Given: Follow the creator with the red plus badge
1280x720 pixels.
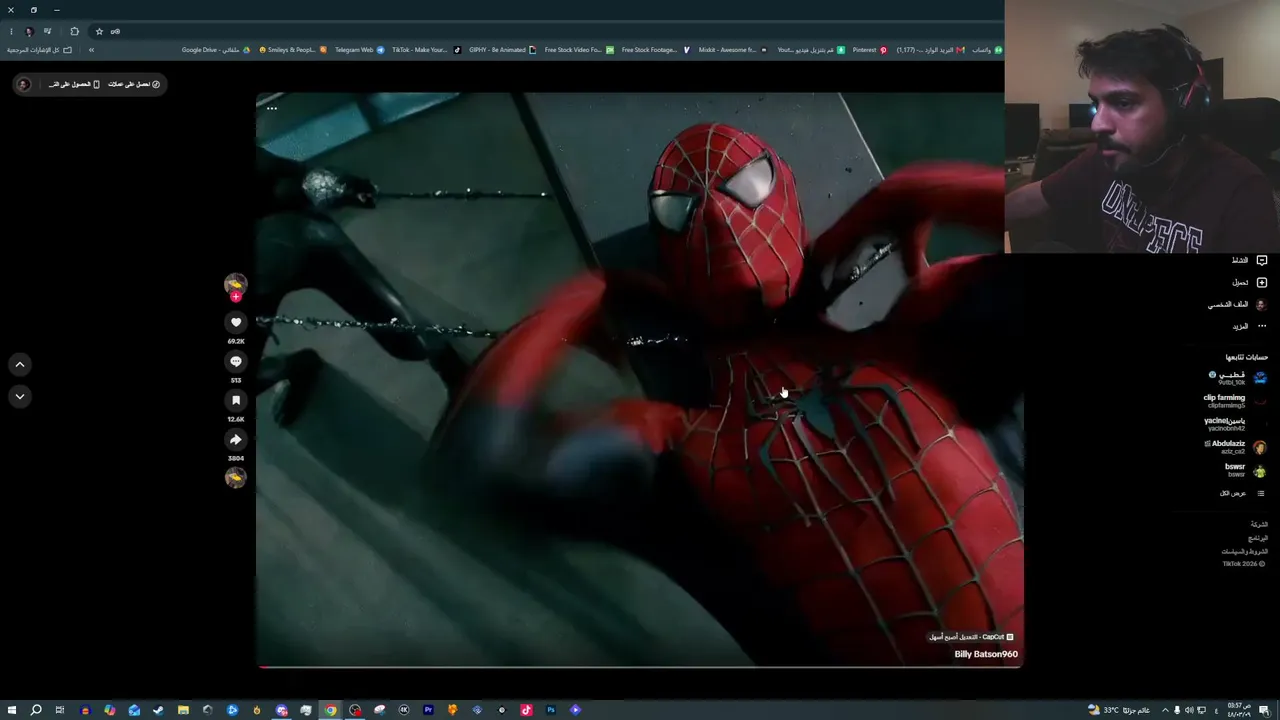Looking at the screenshot, I should click(x=236, y=297).
